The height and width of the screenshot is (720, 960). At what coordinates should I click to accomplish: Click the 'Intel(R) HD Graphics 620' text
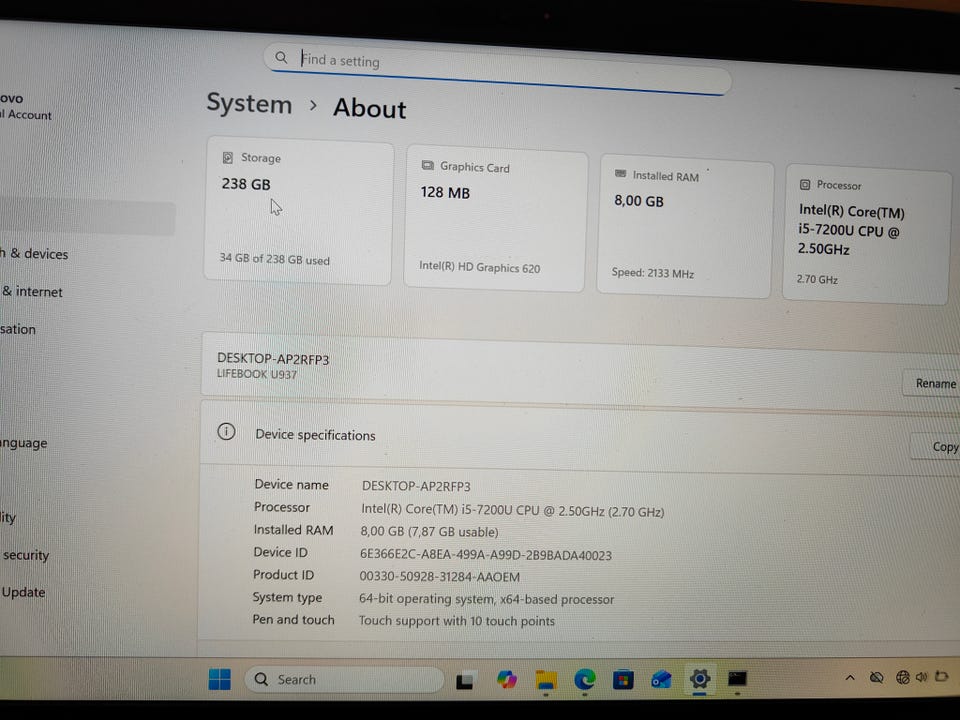pyautogui.click(x=479, y=267)
